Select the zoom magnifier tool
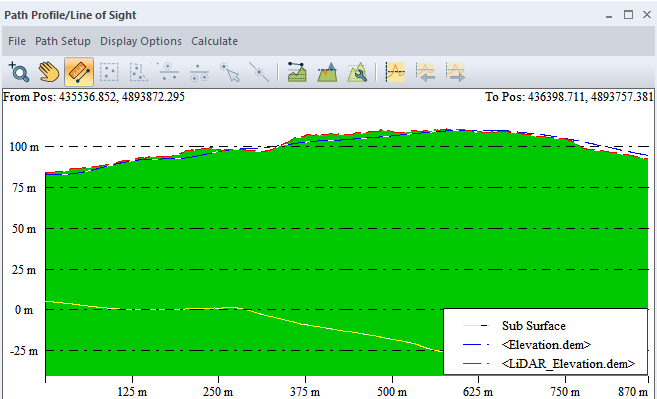The width and height of the screenshot is (657, 399). coord(19,72)
